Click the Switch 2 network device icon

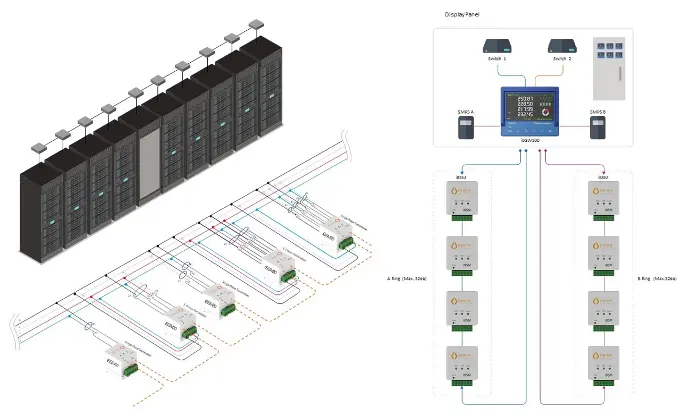point(563,46)
